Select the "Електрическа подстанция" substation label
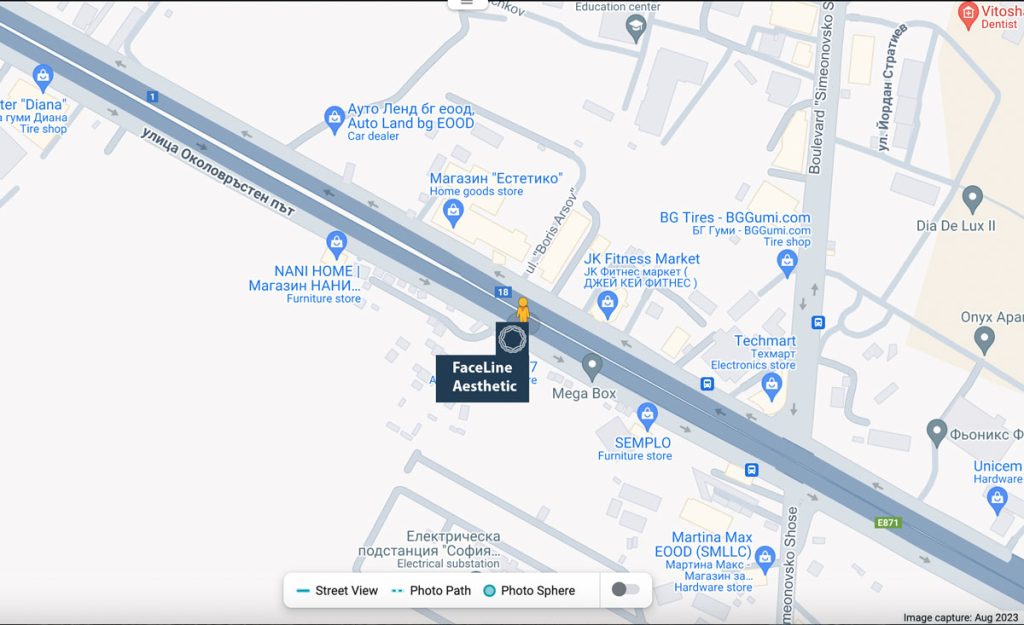 (430, 543)
